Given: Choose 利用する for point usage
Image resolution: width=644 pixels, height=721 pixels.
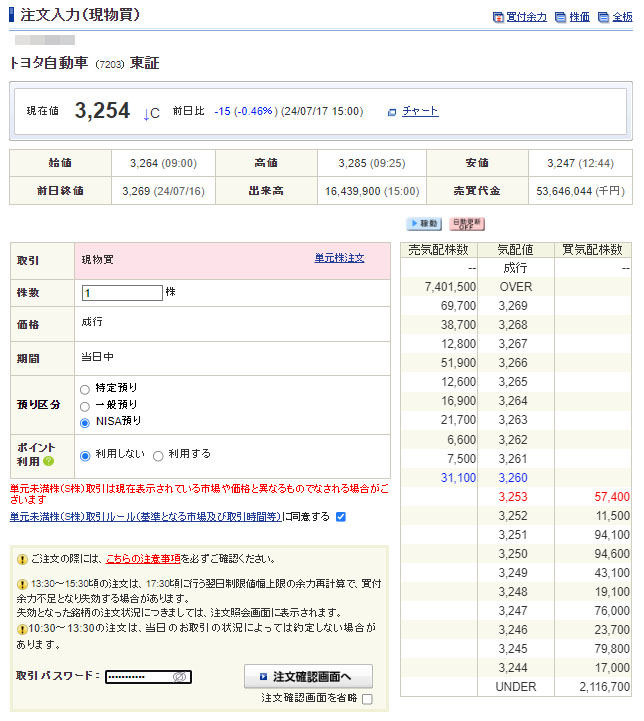Looking at the screenshot, I should pos(158,455).
